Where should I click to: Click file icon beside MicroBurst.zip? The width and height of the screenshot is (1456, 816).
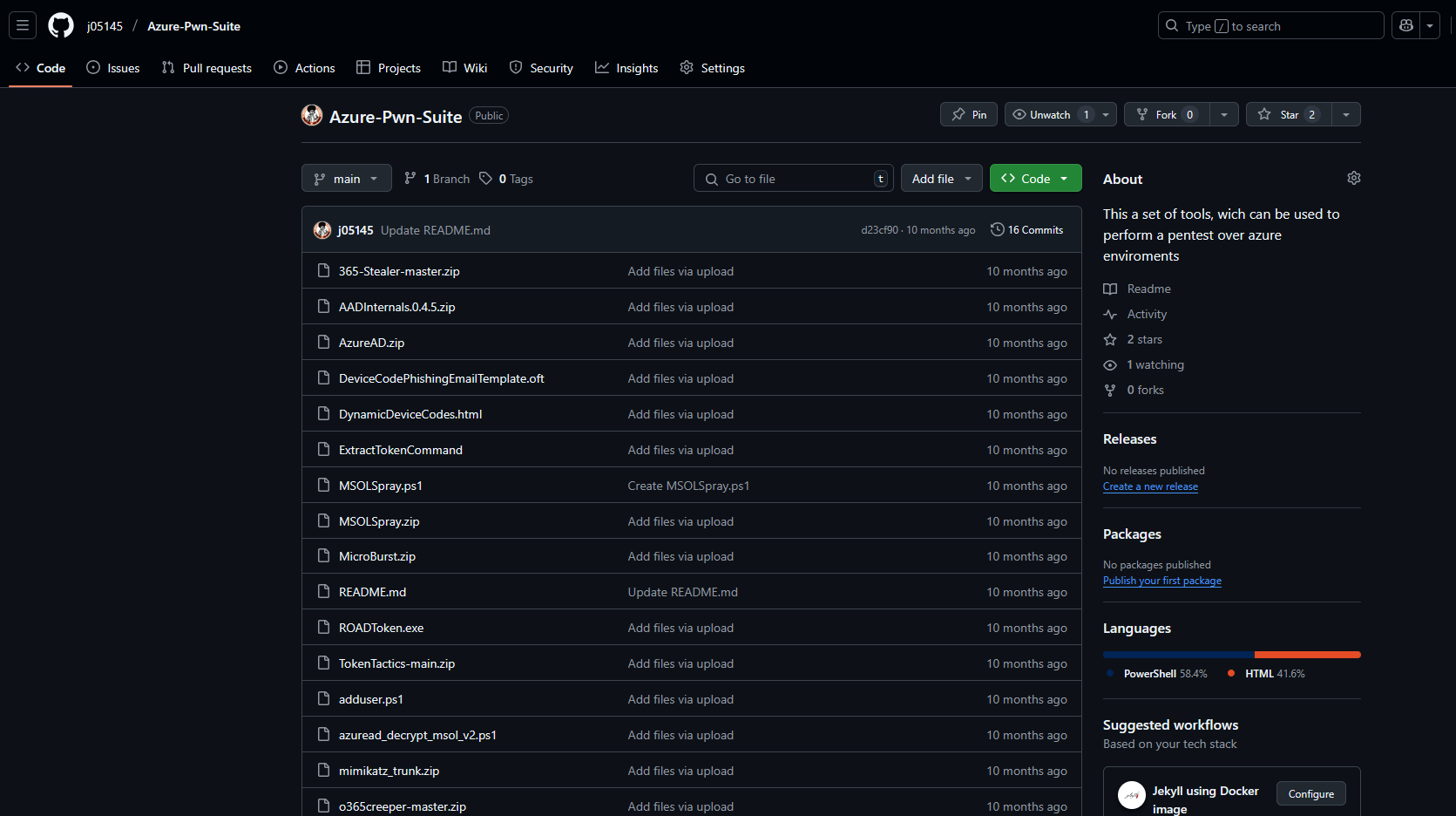tap(323, 555)
